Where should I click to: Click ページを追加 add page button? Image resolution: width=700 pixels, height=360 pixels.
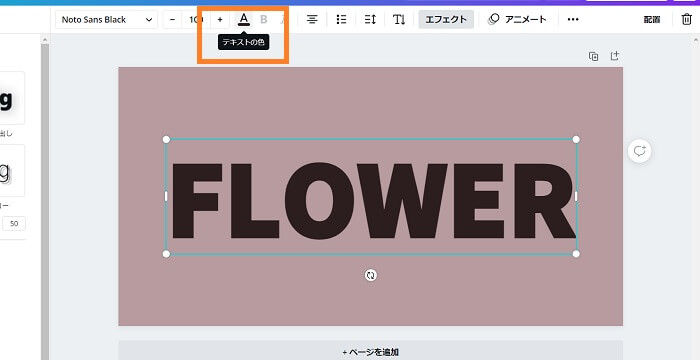tap(371, 352)
